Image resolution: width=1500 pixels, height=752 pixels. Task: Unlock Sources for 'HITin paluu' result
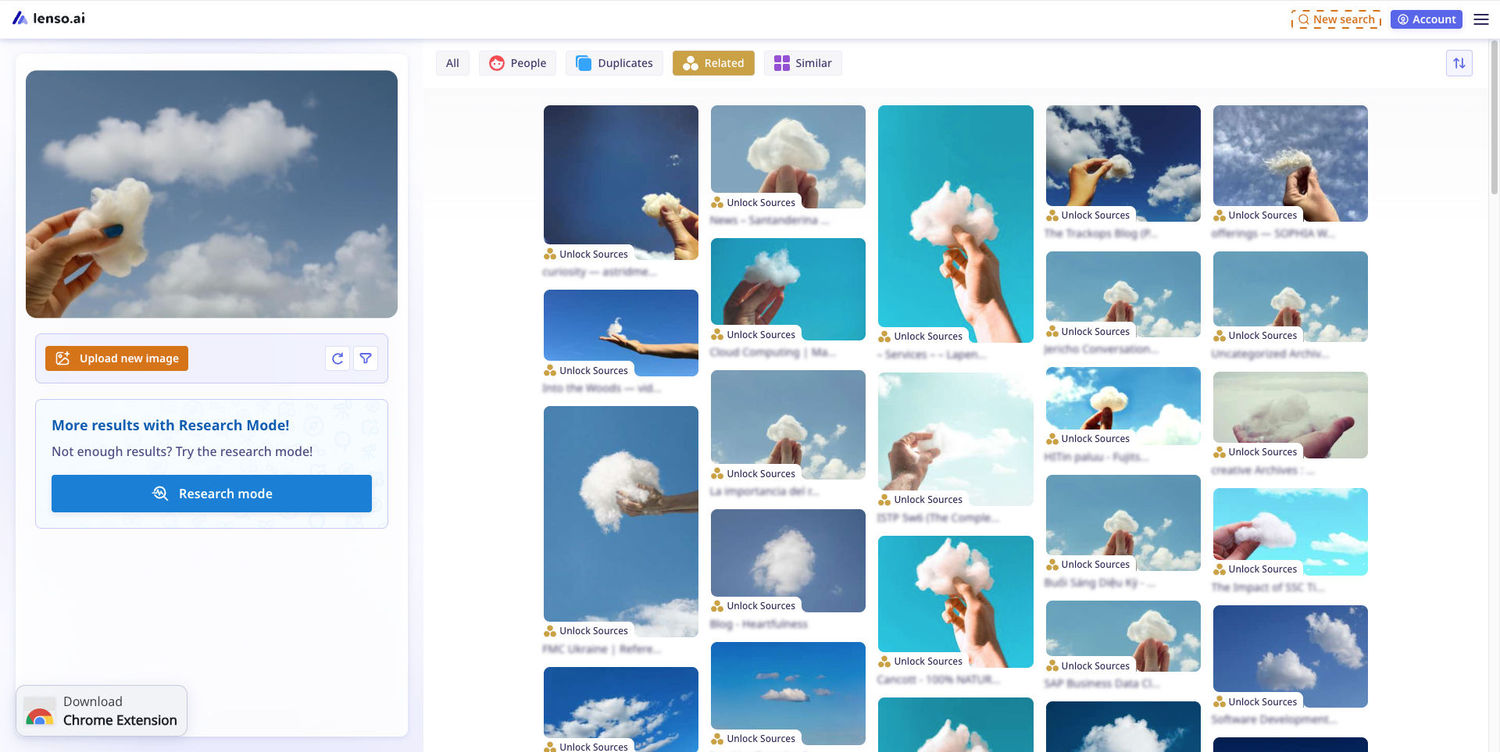coord(1089,439)
